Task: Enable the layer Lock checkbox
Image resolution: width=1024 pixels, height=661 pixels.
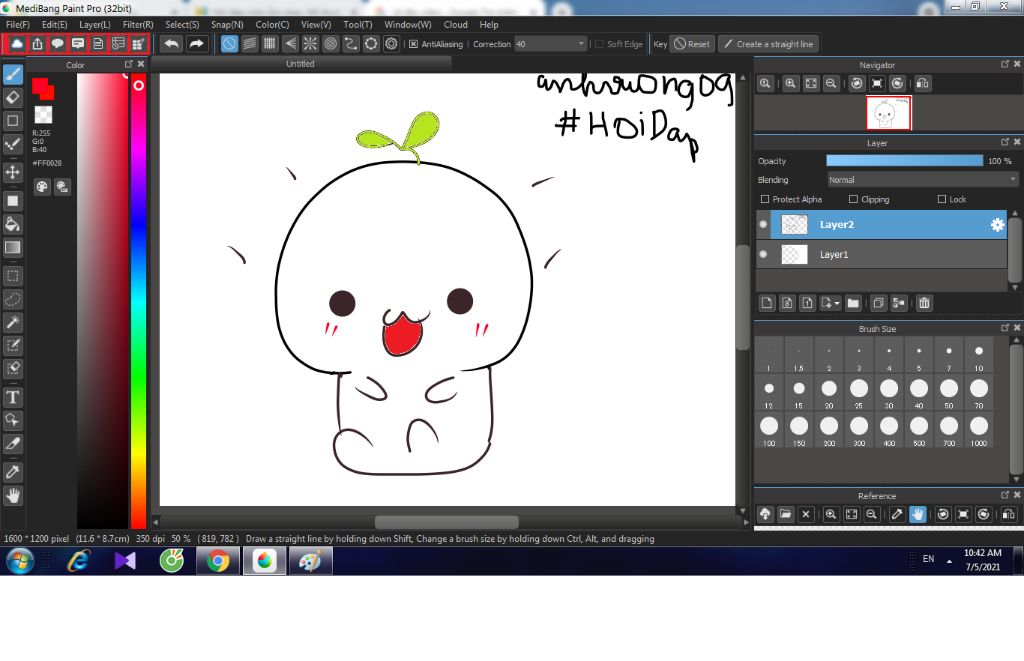Action: (x=942, y=199)
